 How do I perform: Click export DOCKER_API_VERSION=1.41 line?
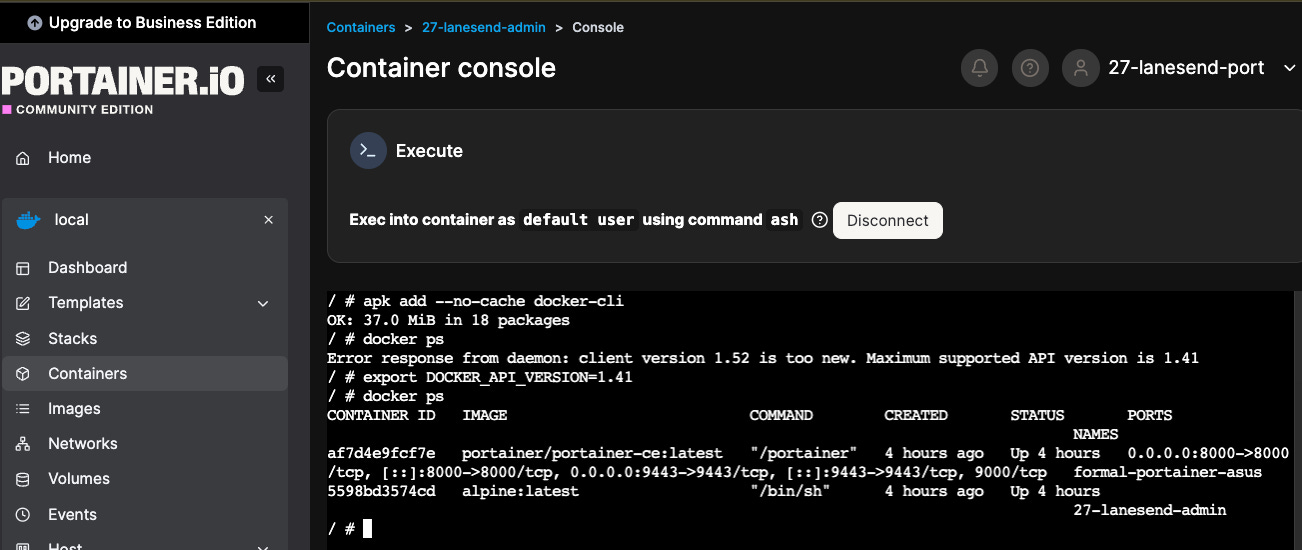[480, 377]
